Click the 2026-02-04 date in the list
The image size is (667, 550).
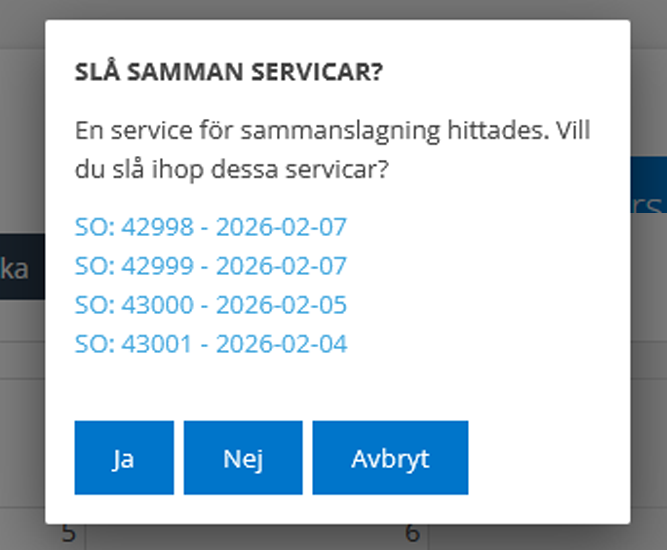[x=281, y=345]
